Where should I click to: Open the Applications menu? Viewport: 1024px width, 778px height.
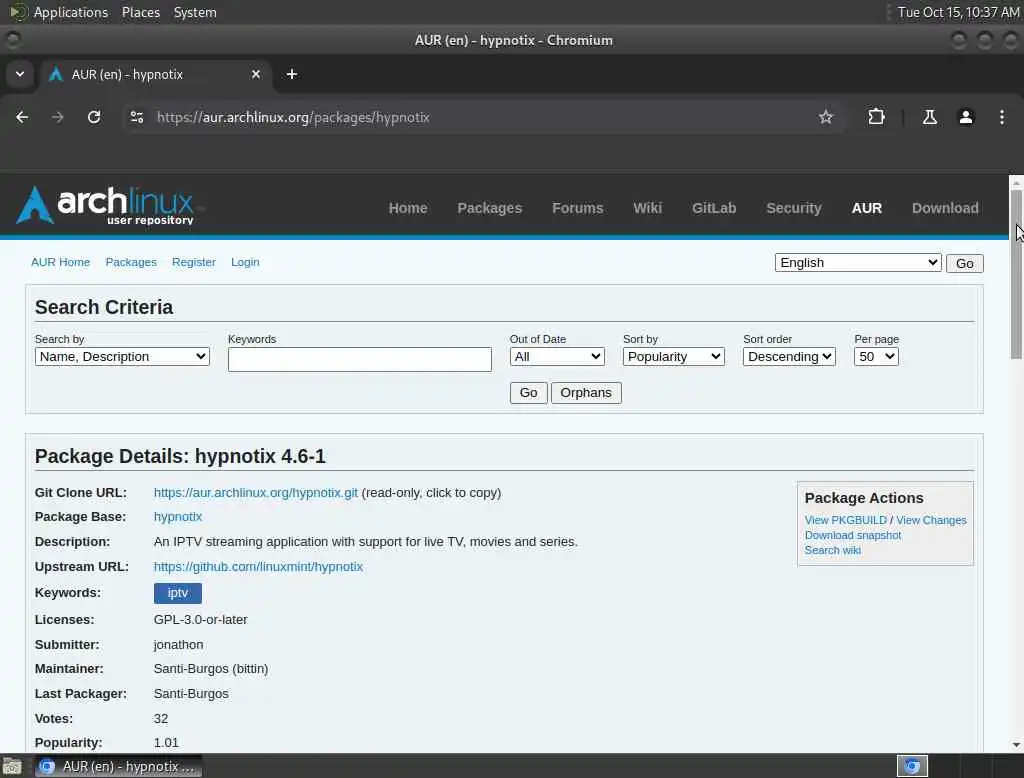[71, 12]
